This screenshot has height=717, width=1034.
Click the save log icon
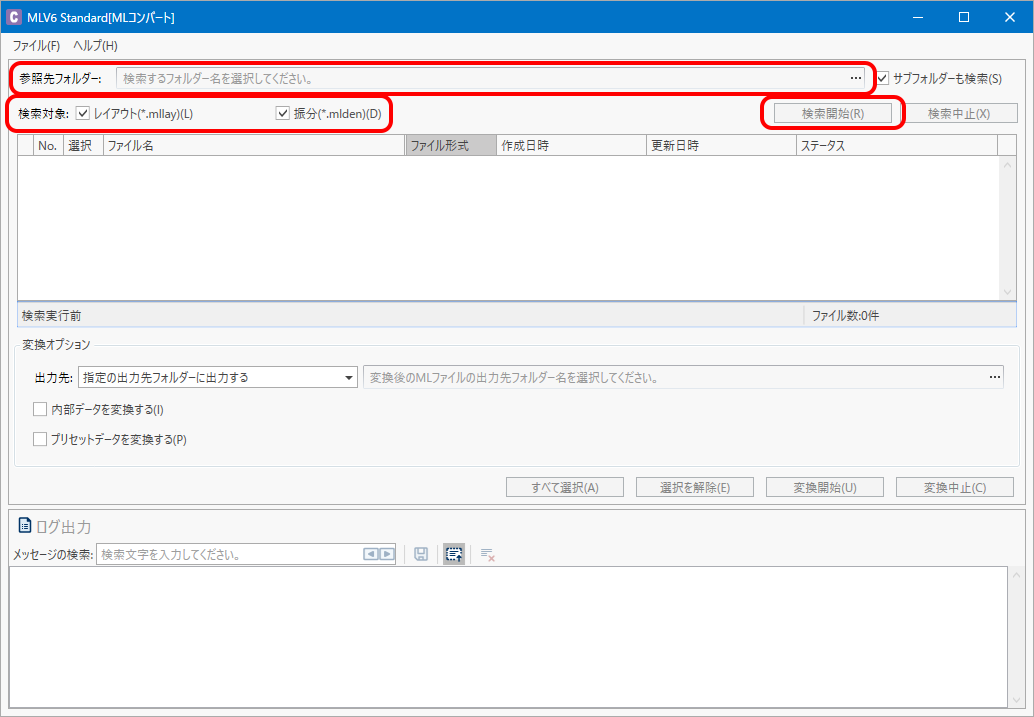421,554
